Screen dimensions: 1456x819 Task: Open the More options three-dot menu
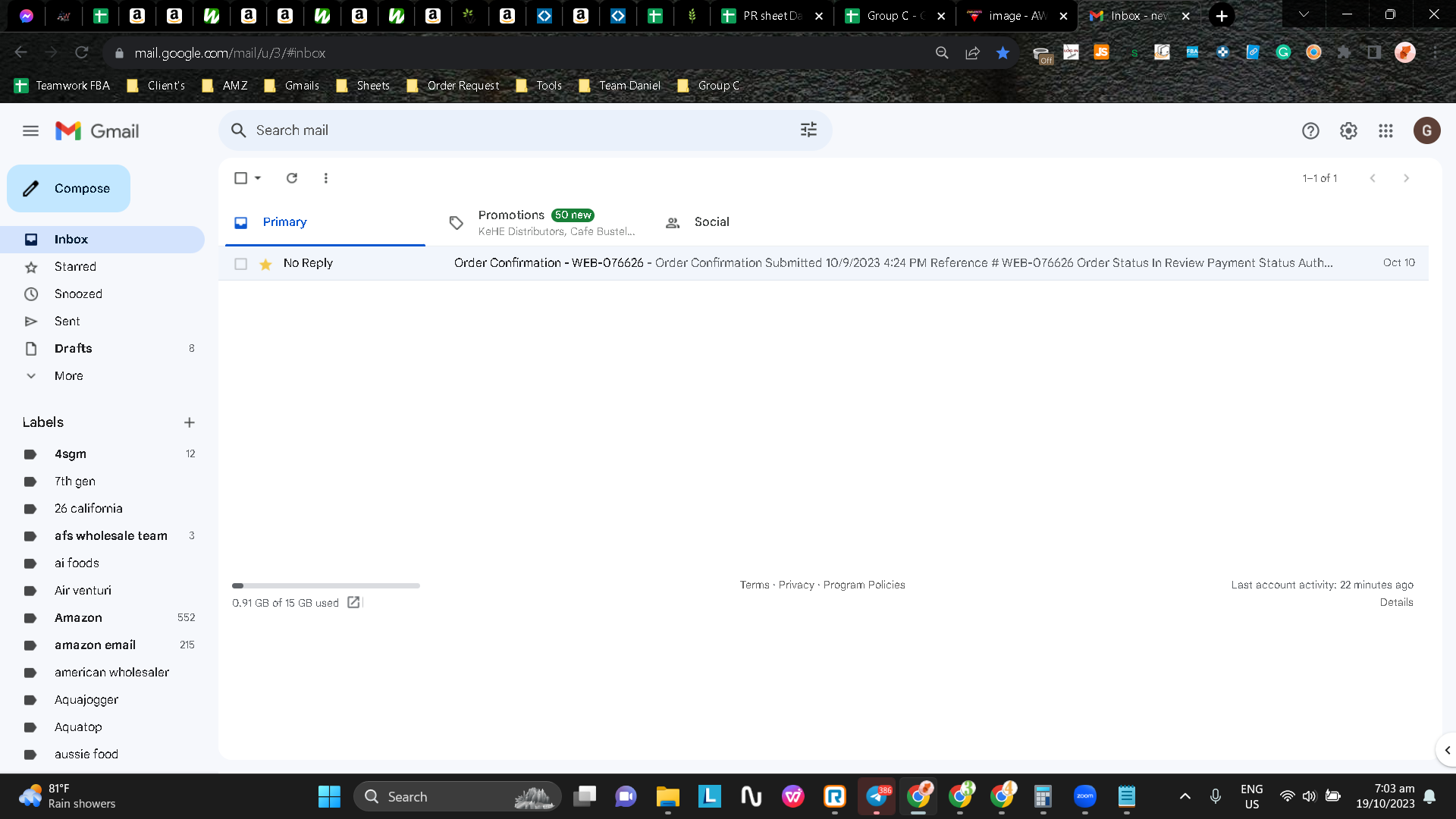(326, 178)
